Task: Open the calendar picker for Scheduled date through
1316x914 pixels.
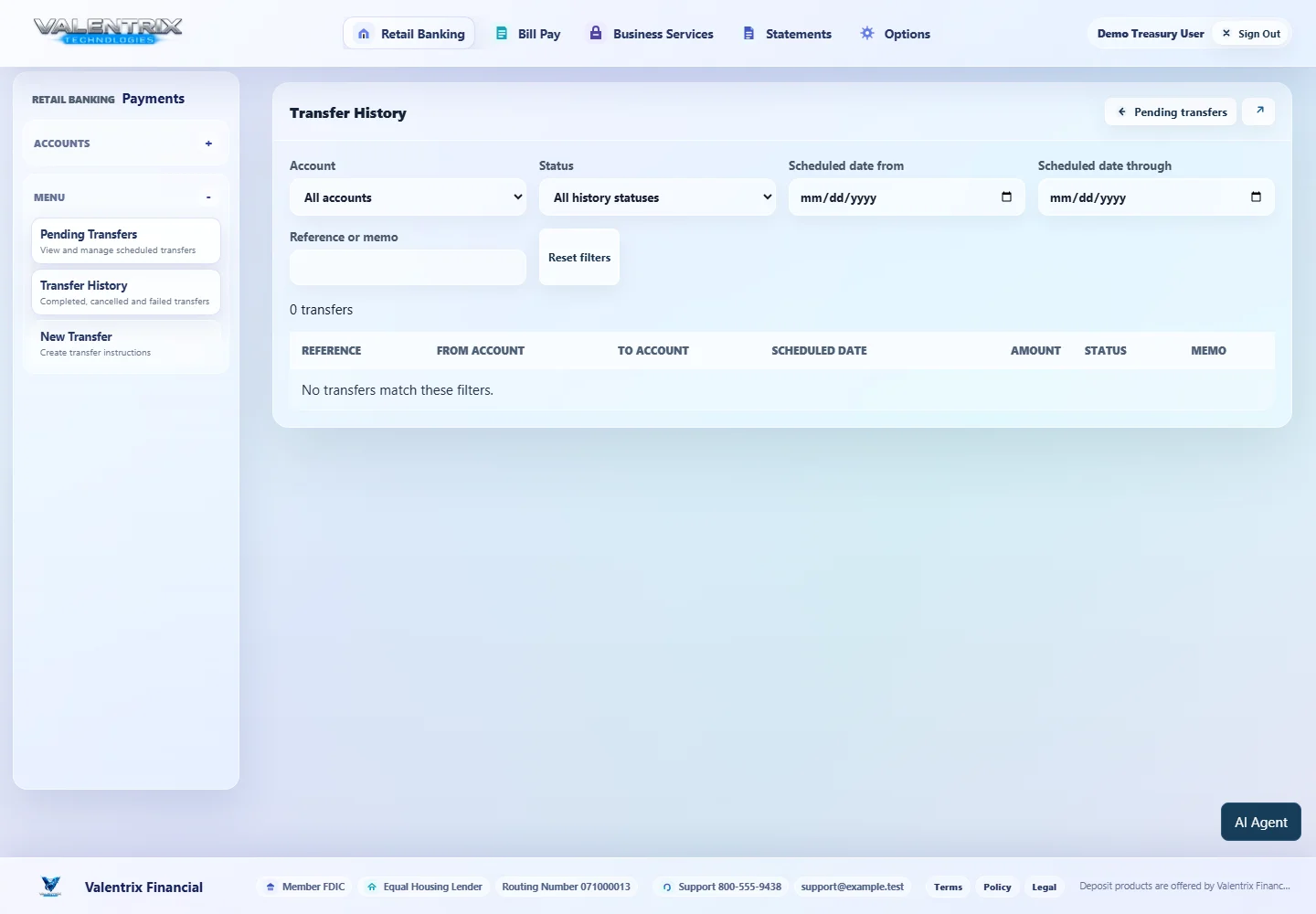Action: 1256,197
